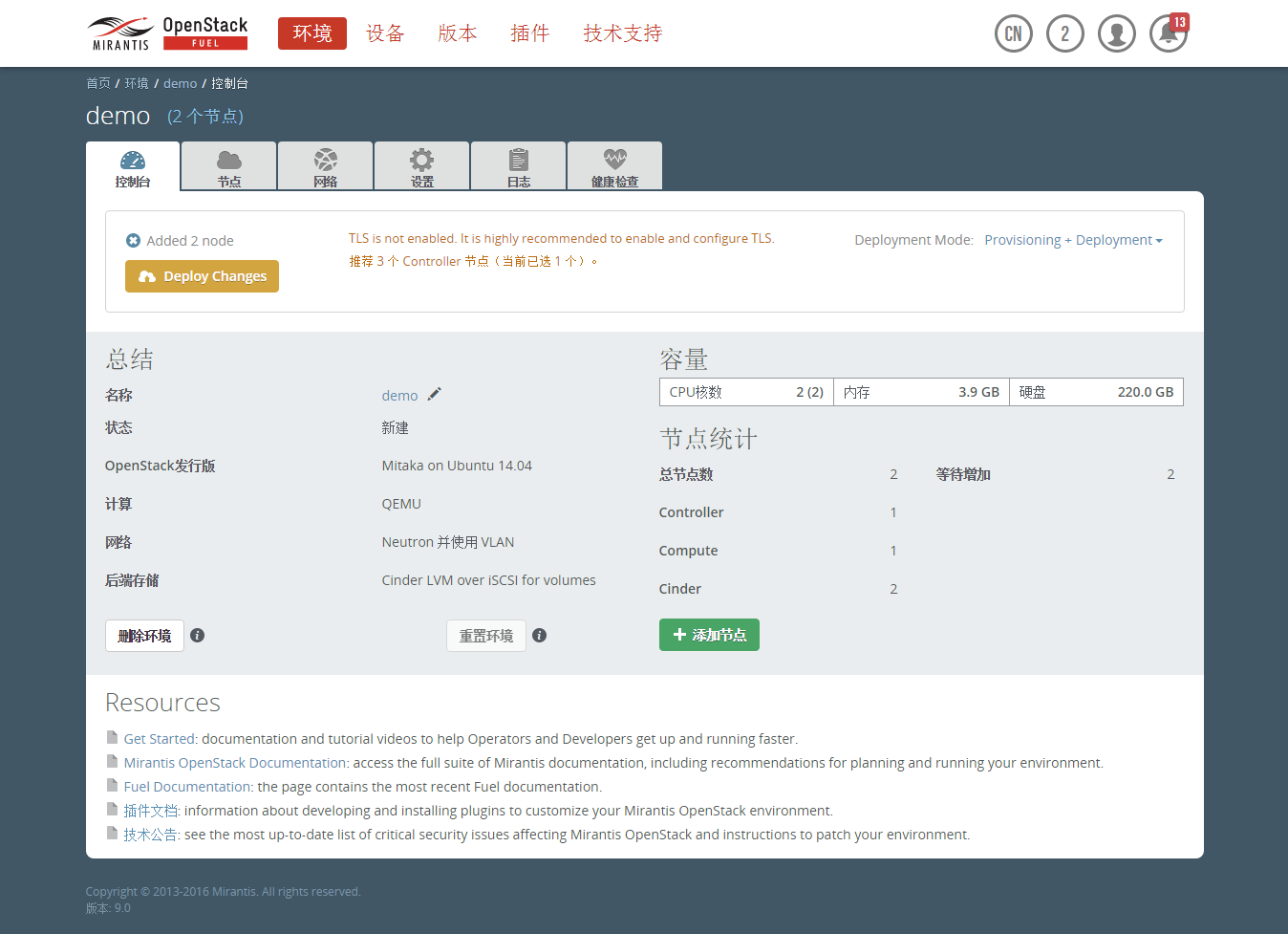Click the 推荐 3 个 Controller 节点 warning
Image resolution: width=1288 pixels, height=934 pixels.
(x=474, y=261)
